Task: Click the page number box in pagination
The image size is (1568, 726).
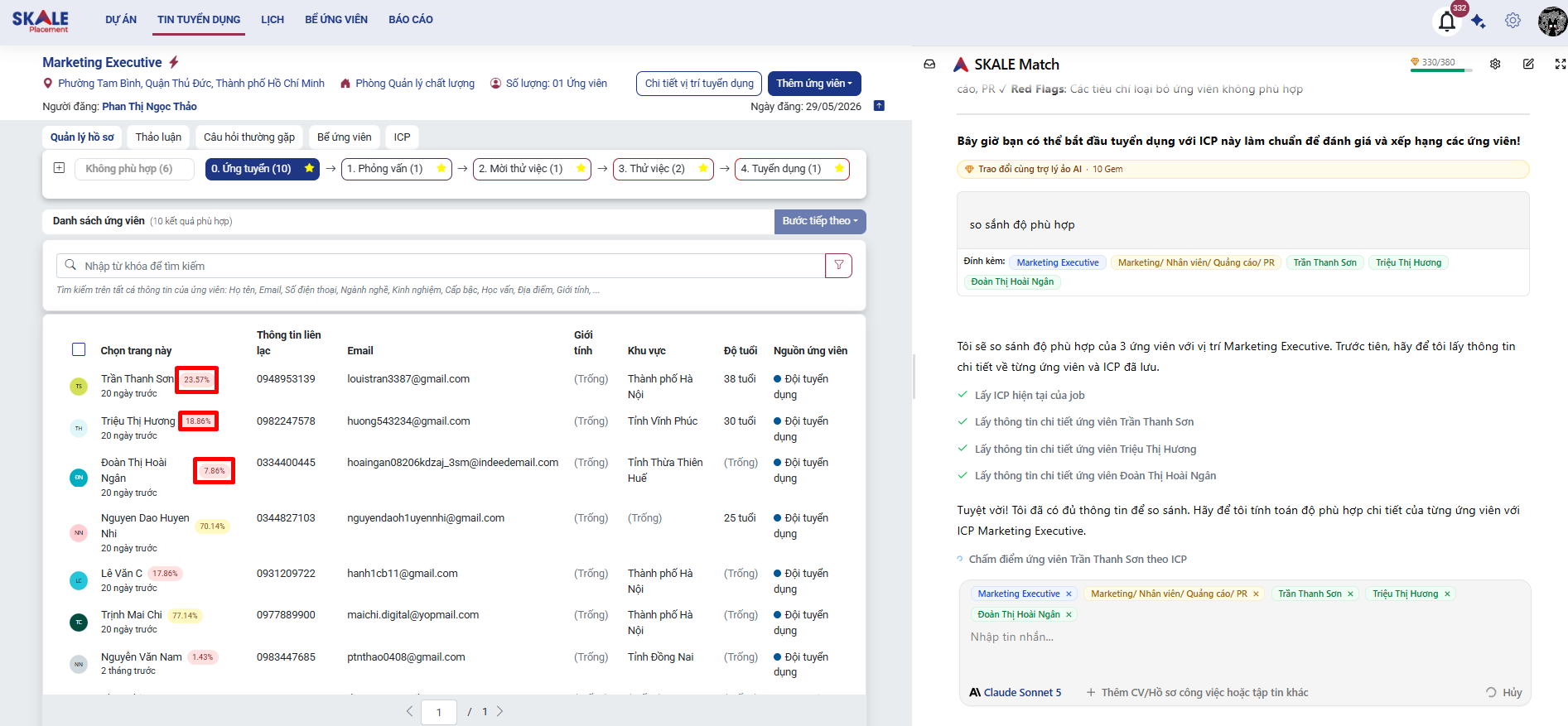Action: (x=439, y=712)
